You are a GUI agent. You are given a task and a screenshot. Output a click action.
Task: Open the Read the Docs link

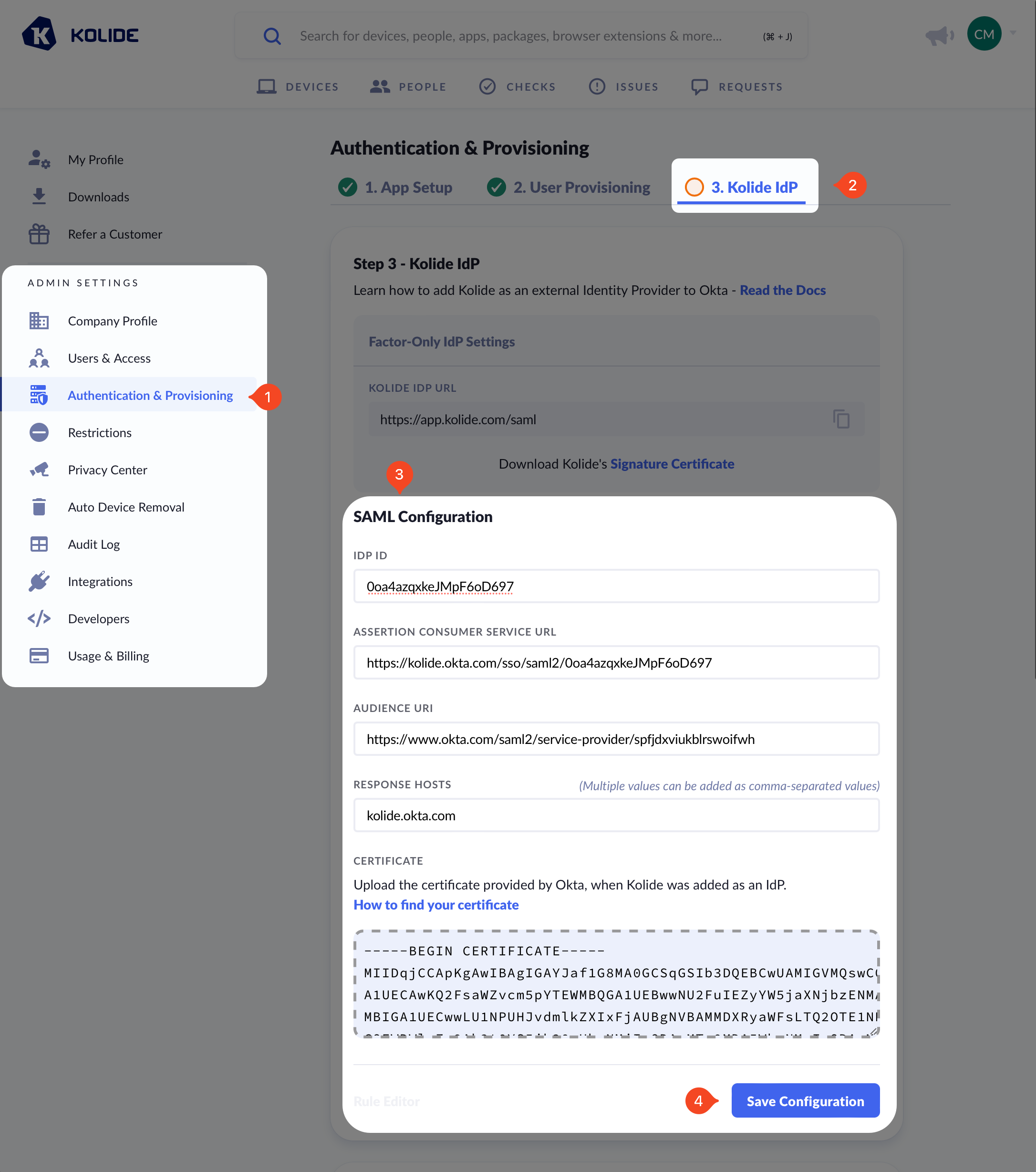pos(783,290)
